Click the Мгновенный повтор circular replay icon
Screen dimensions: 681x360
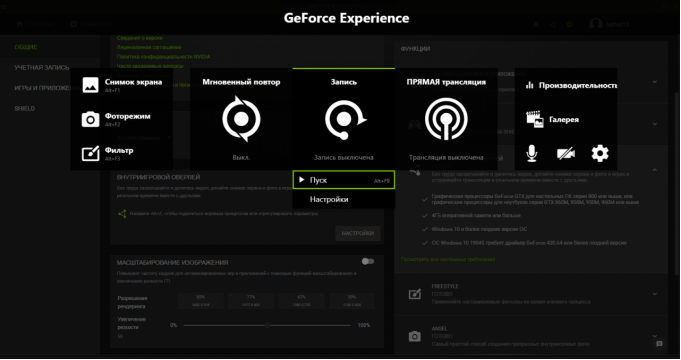pyautogui.click(x=241, y=119)
